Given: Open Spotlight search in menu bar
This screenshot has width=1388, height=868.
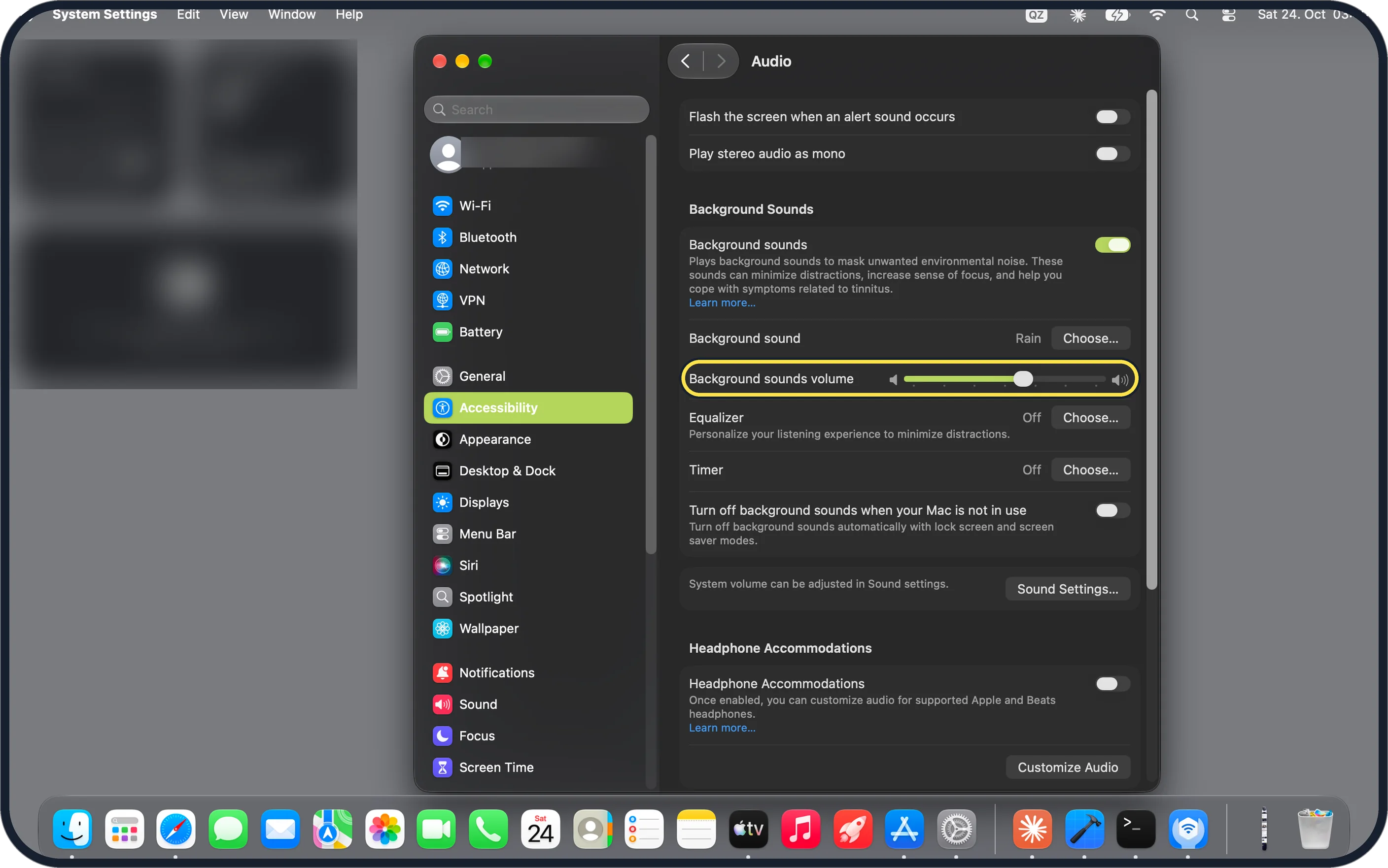Looking at the screenshot, I should (x=1192, y=14).
